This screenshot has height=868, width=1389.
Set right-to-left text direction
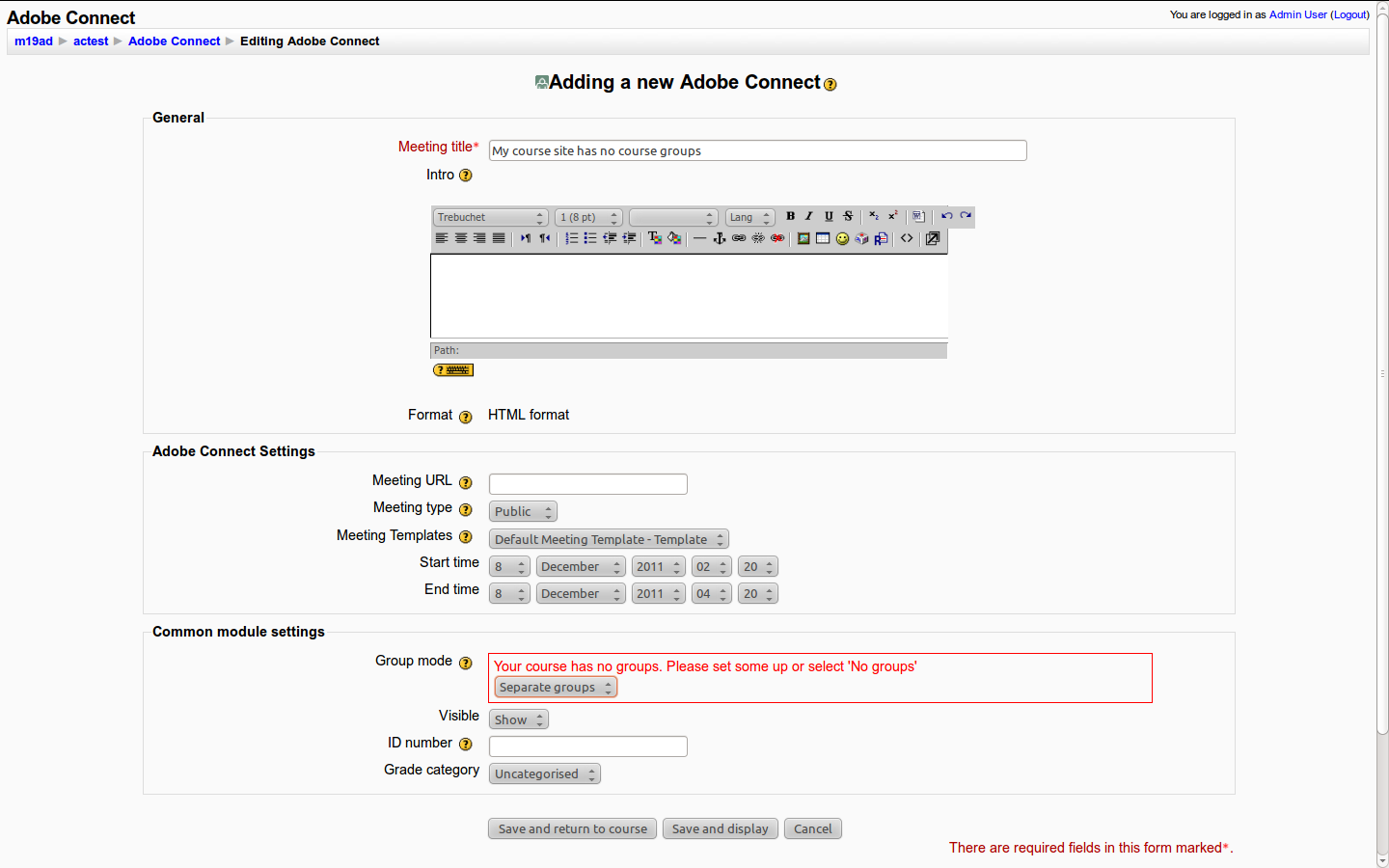545,238
